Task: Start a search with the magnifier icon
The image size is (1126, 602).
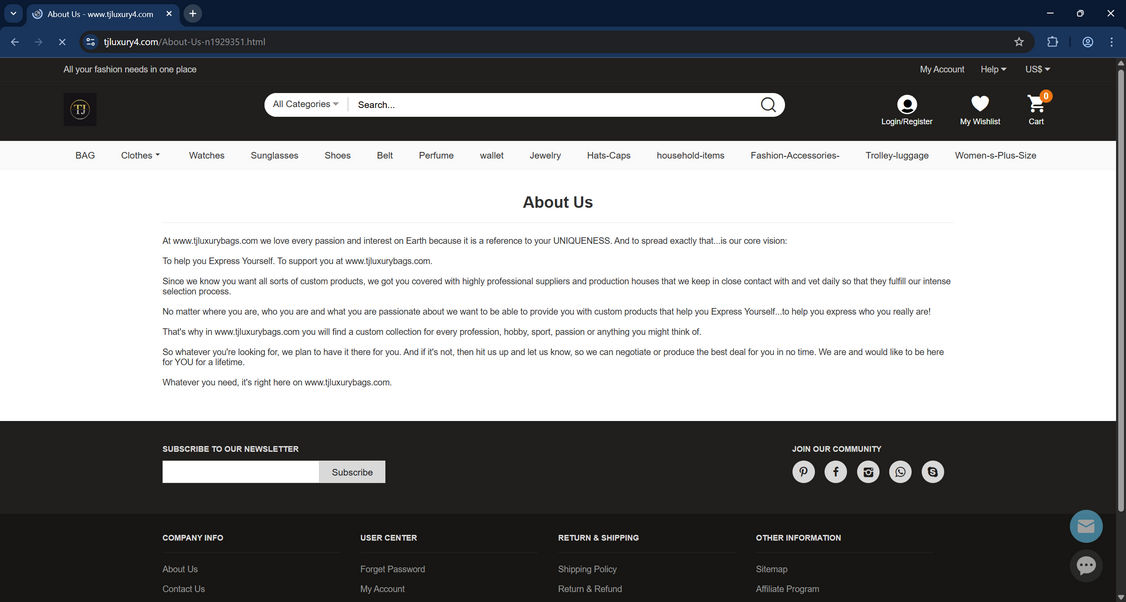Action: point(767,104)
